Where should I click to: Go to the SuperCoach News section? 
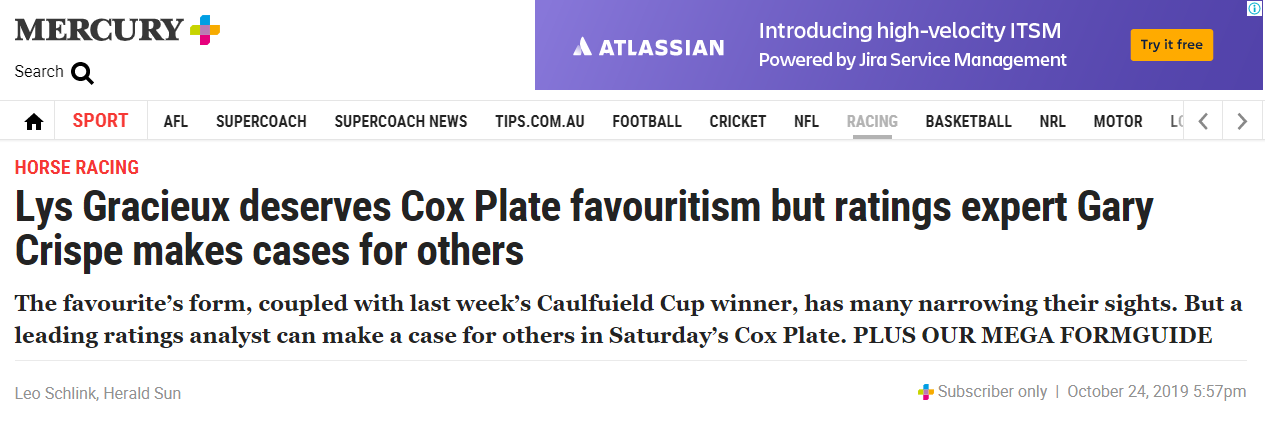pyautogui.click(x=401, y=122)
